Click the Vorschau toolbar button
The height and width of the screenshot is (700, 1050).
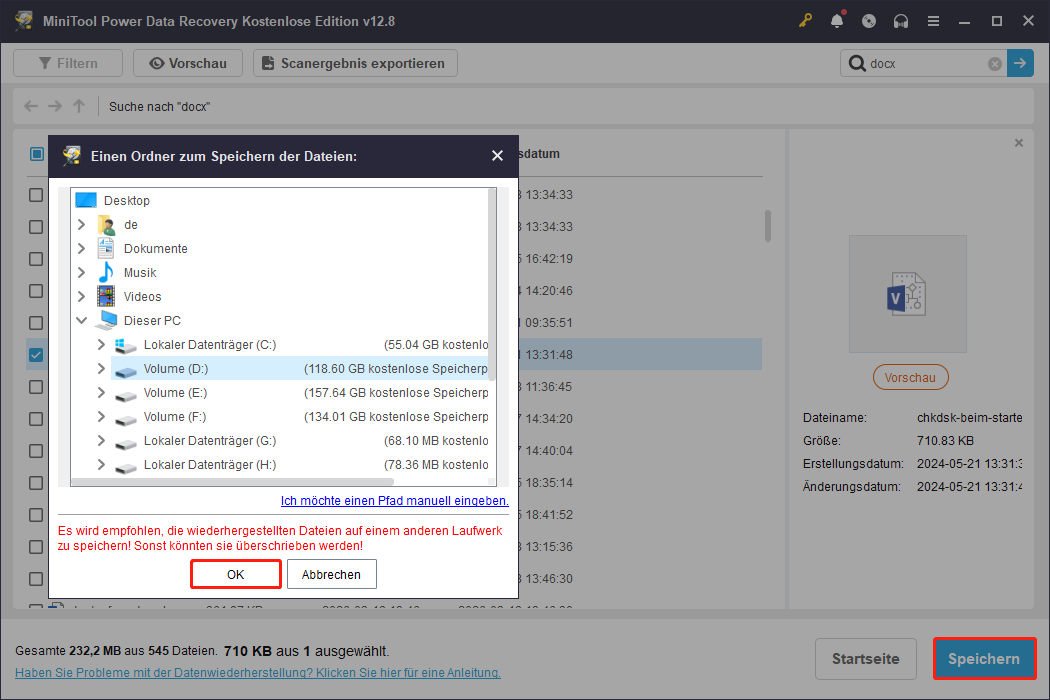[x=188, y=63]
